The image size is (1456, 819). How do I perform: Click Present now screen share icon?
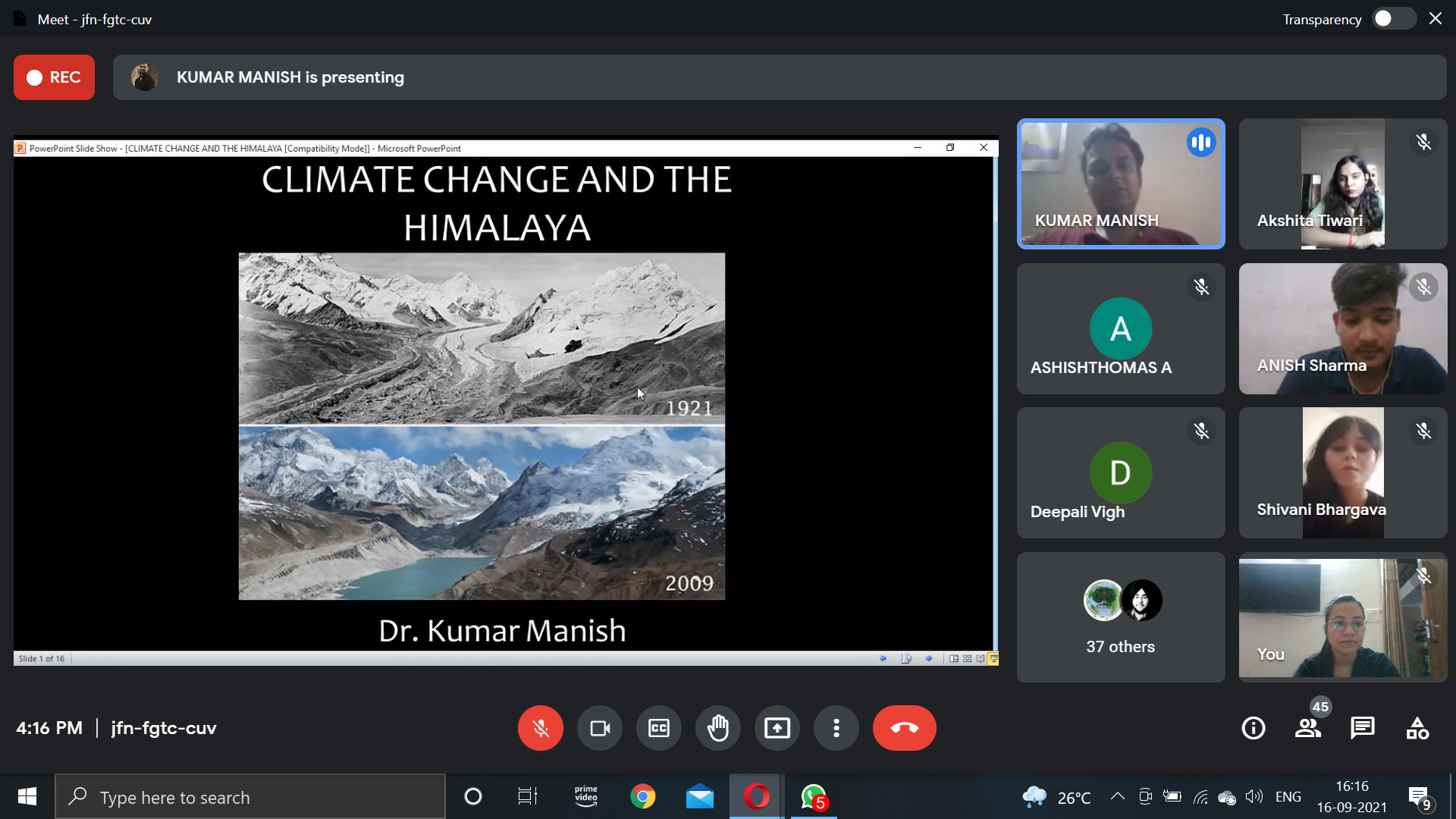pyautogui.click(x=777, y=729)
